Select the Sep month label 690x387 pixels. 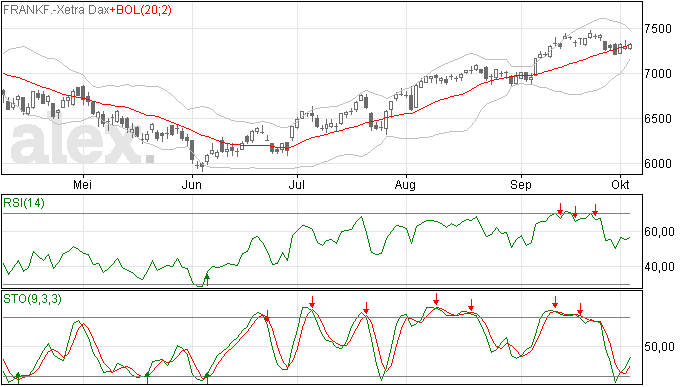521,184
